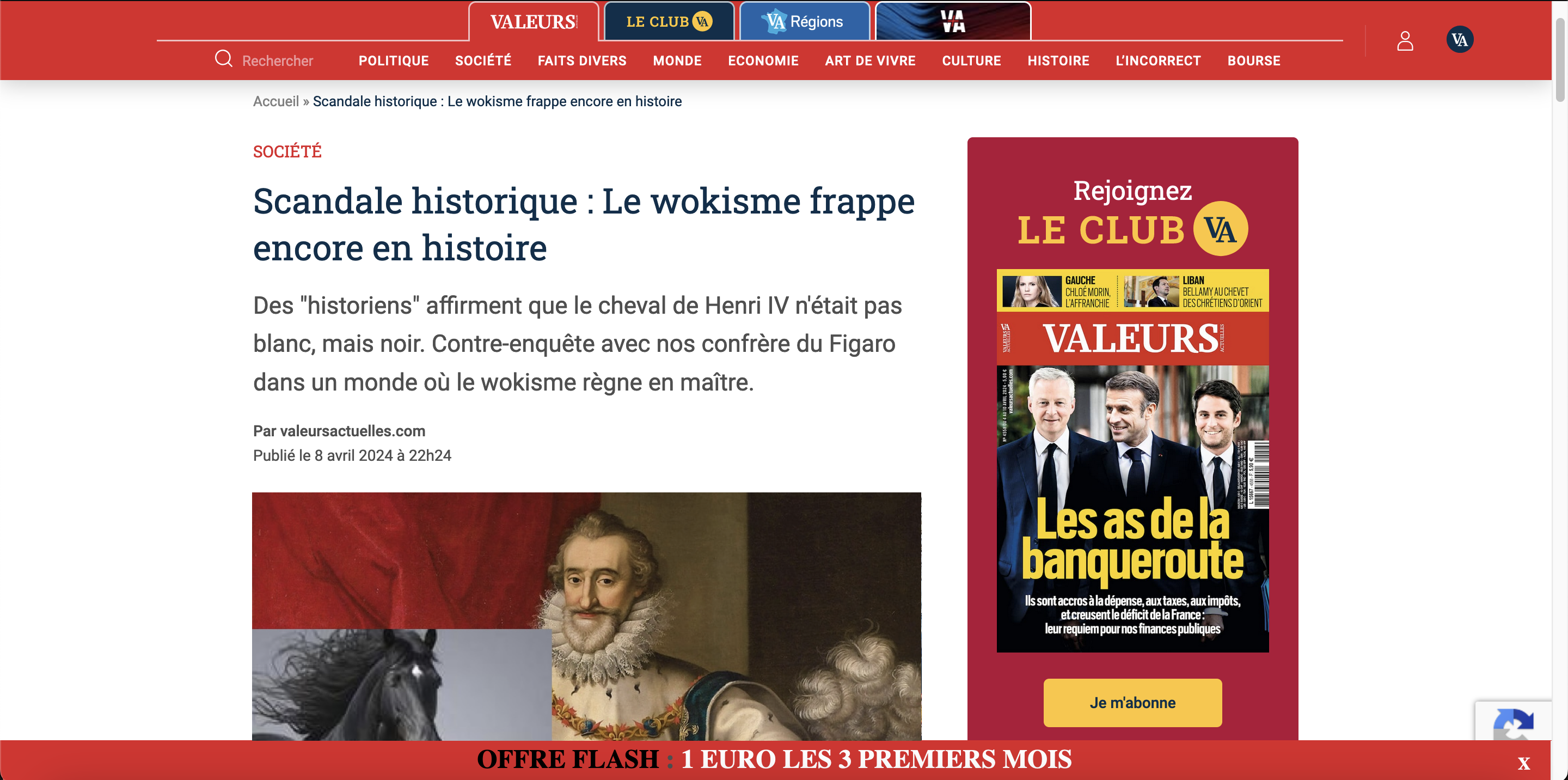Switch to the VA Régions tab
Screen dimensions: 1568x780
click(x=804, y=21)
